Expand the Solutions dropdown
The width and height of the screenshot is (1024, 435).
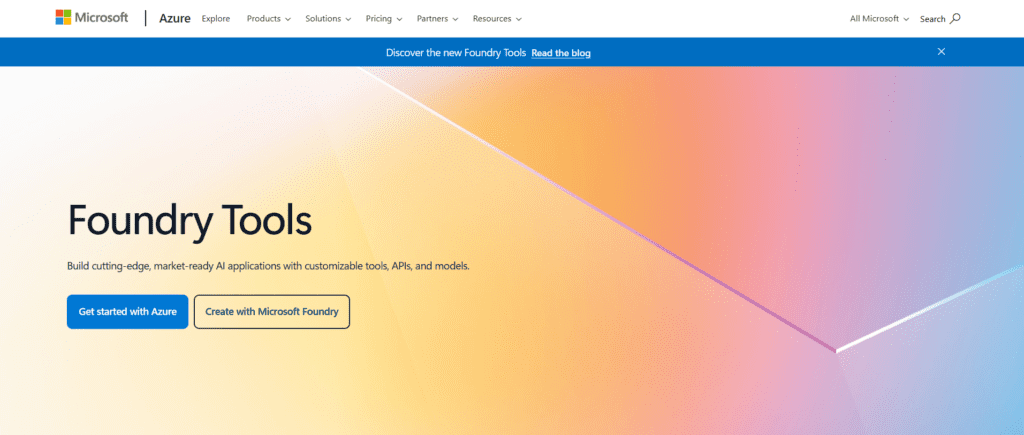point(333,19)
